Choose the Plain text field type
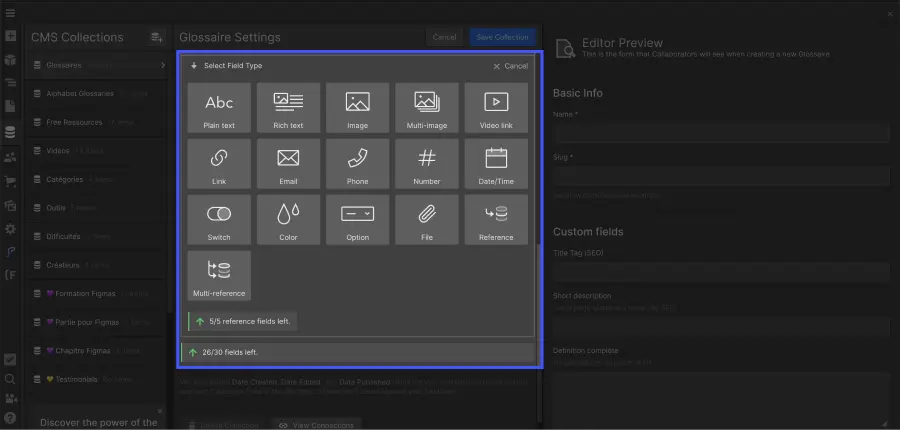Viewport: 900px width, 430px height. (219, 108)
